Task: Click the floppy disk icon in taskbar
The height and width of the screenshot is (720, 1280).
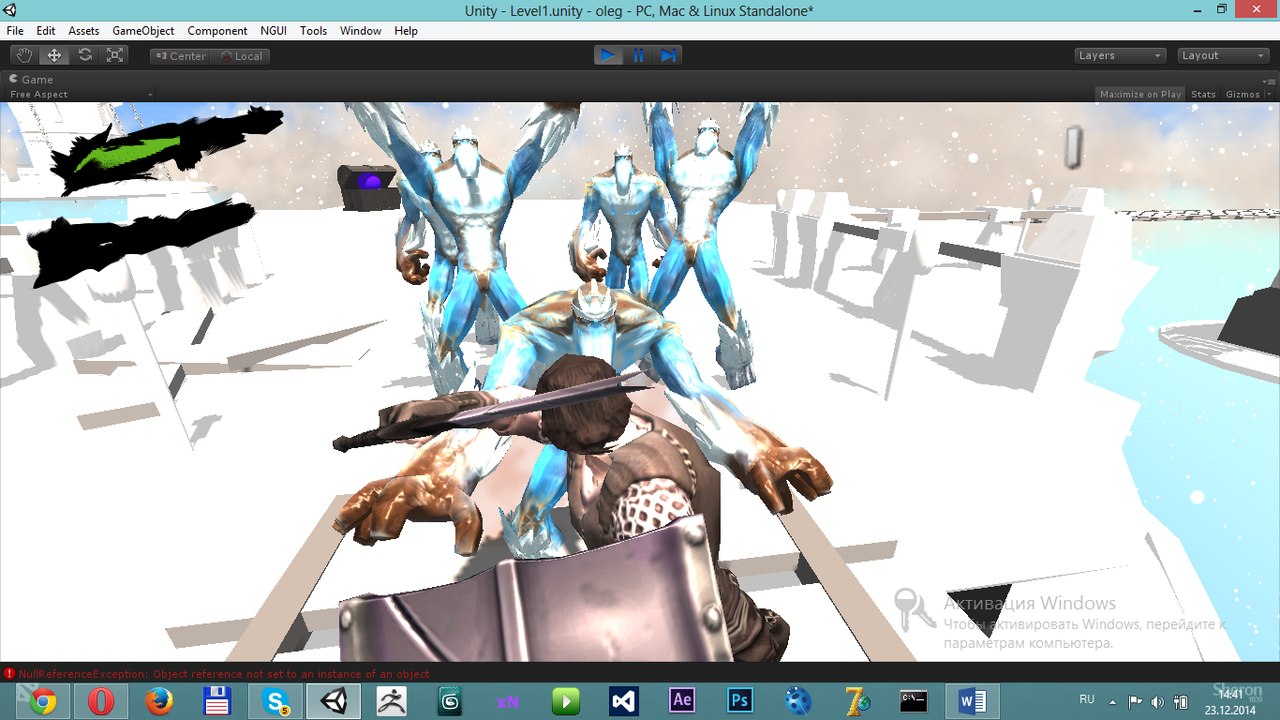Action: click(217, 702)
